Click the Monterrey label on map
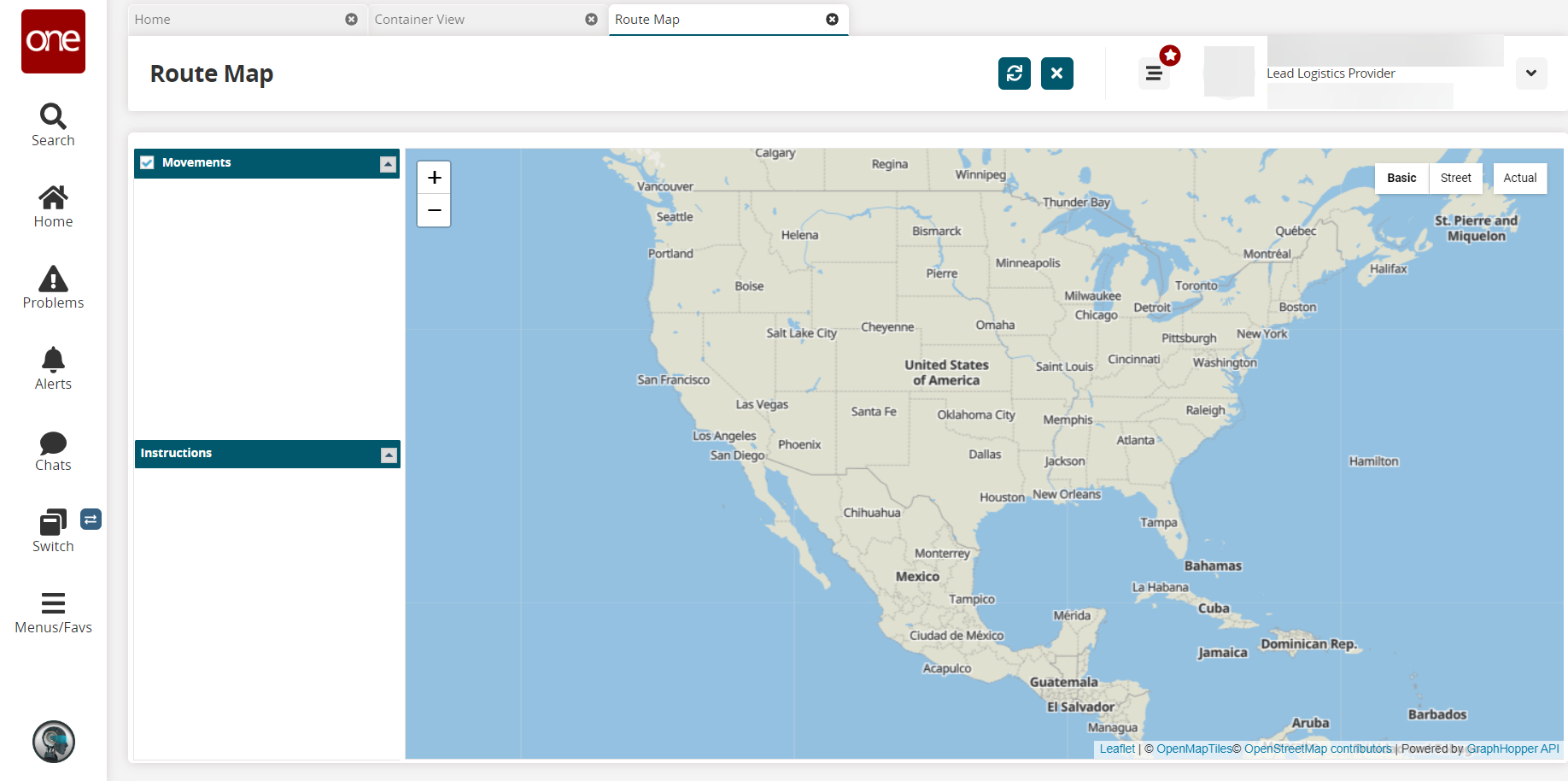The height and width of the screenshot is (781, 1568). 942,553
